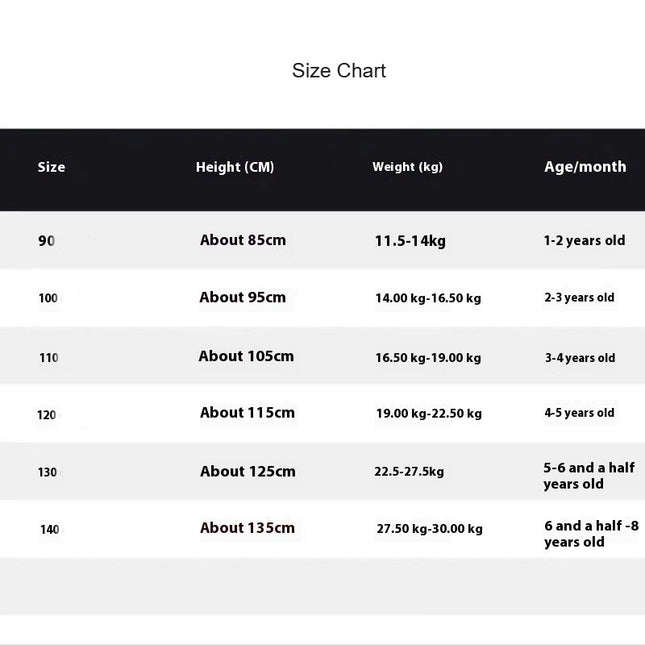Select the Weight (kg) column header
Image resolution: width=645 pixels, height=645 pixels.
point(408,167)
